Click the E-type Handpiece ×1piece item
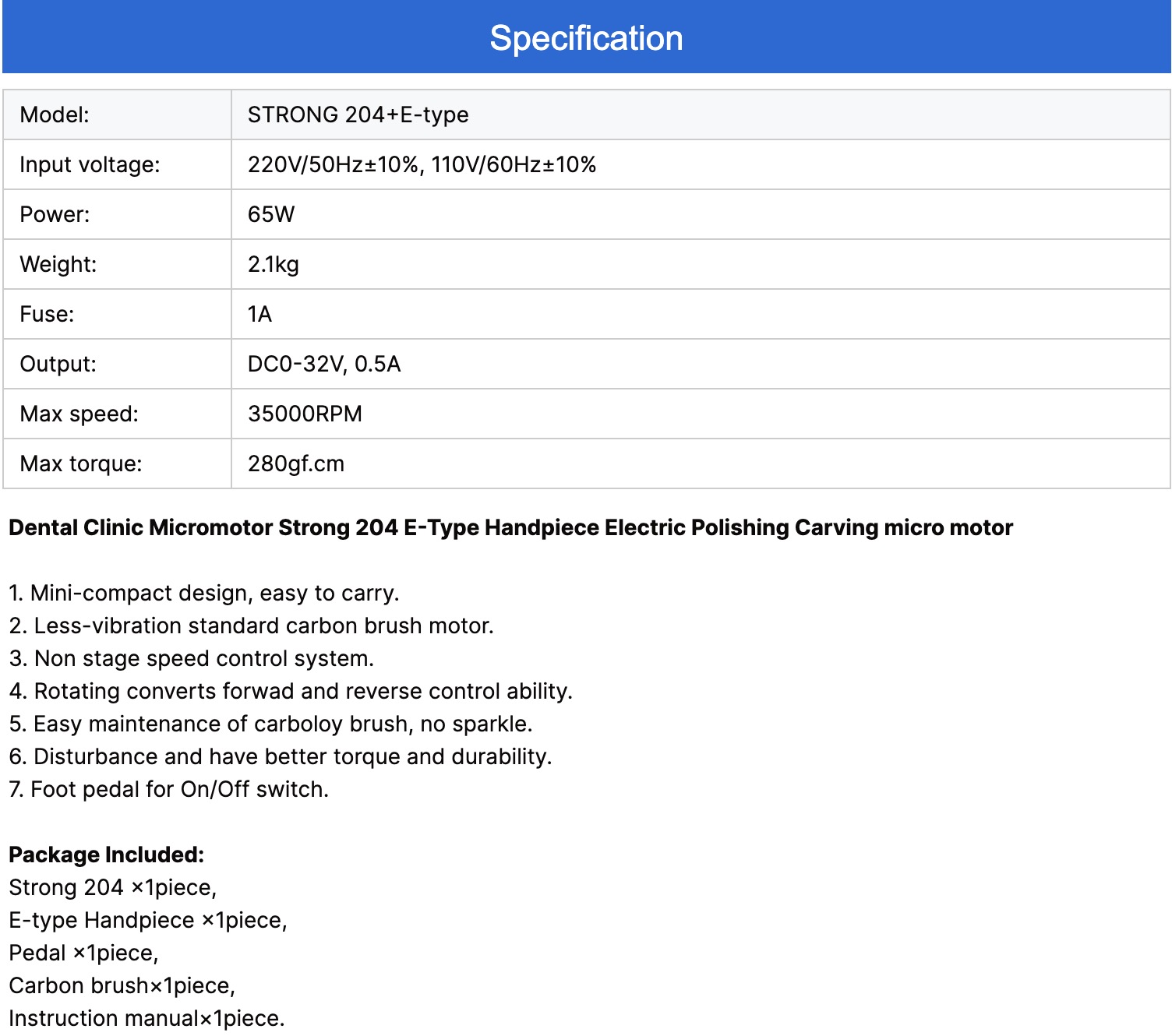The width and height of the screenshot is (1172, 1036). tap(147, 920)
